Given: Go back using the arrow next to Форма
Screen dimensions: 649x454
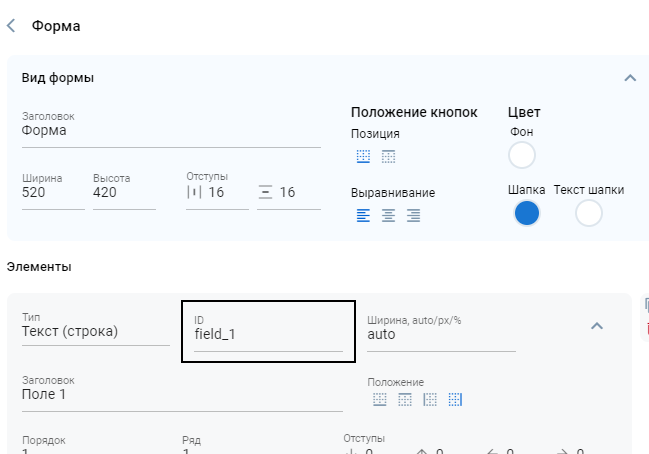Looking at the screenshot, I should (x=11, y=26).
